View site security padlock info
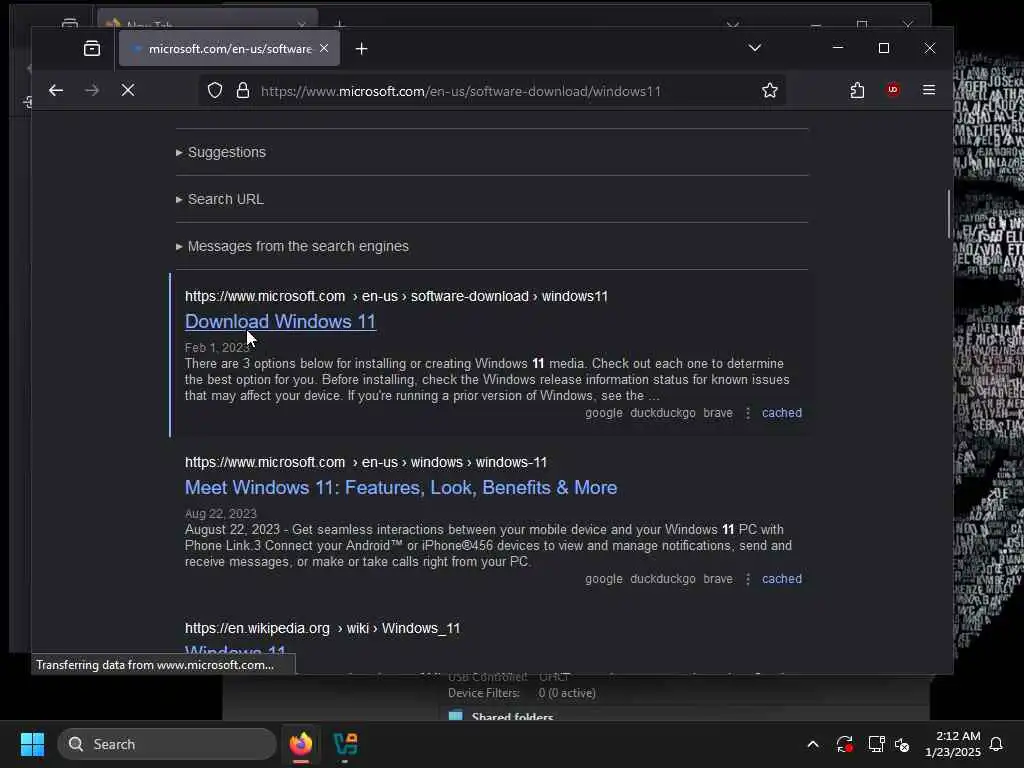The height and width of the screenshot is (768, 1024). (243, 91)
